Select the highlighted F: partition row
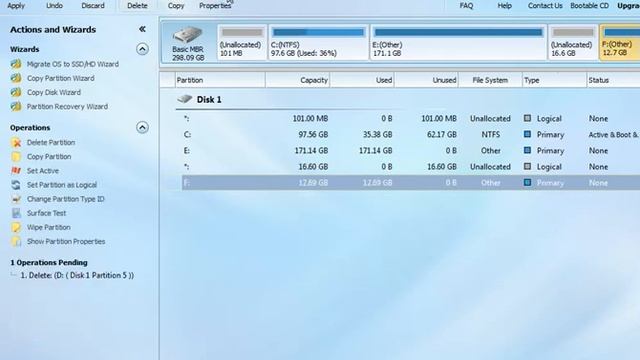 pos(411,183)
